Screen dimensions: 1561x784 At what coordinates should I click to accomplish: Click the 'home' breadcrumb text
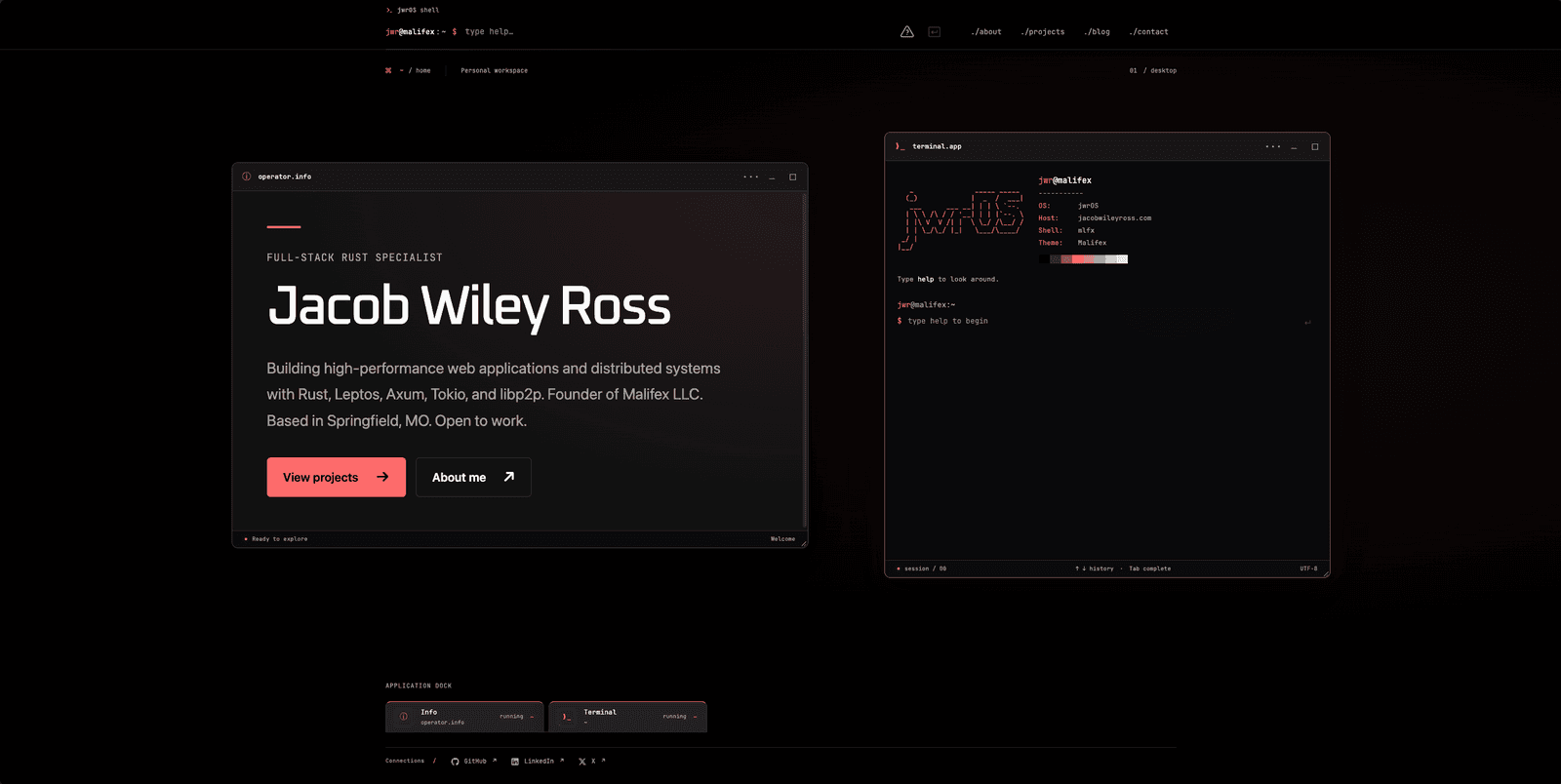tap(423, 70)
